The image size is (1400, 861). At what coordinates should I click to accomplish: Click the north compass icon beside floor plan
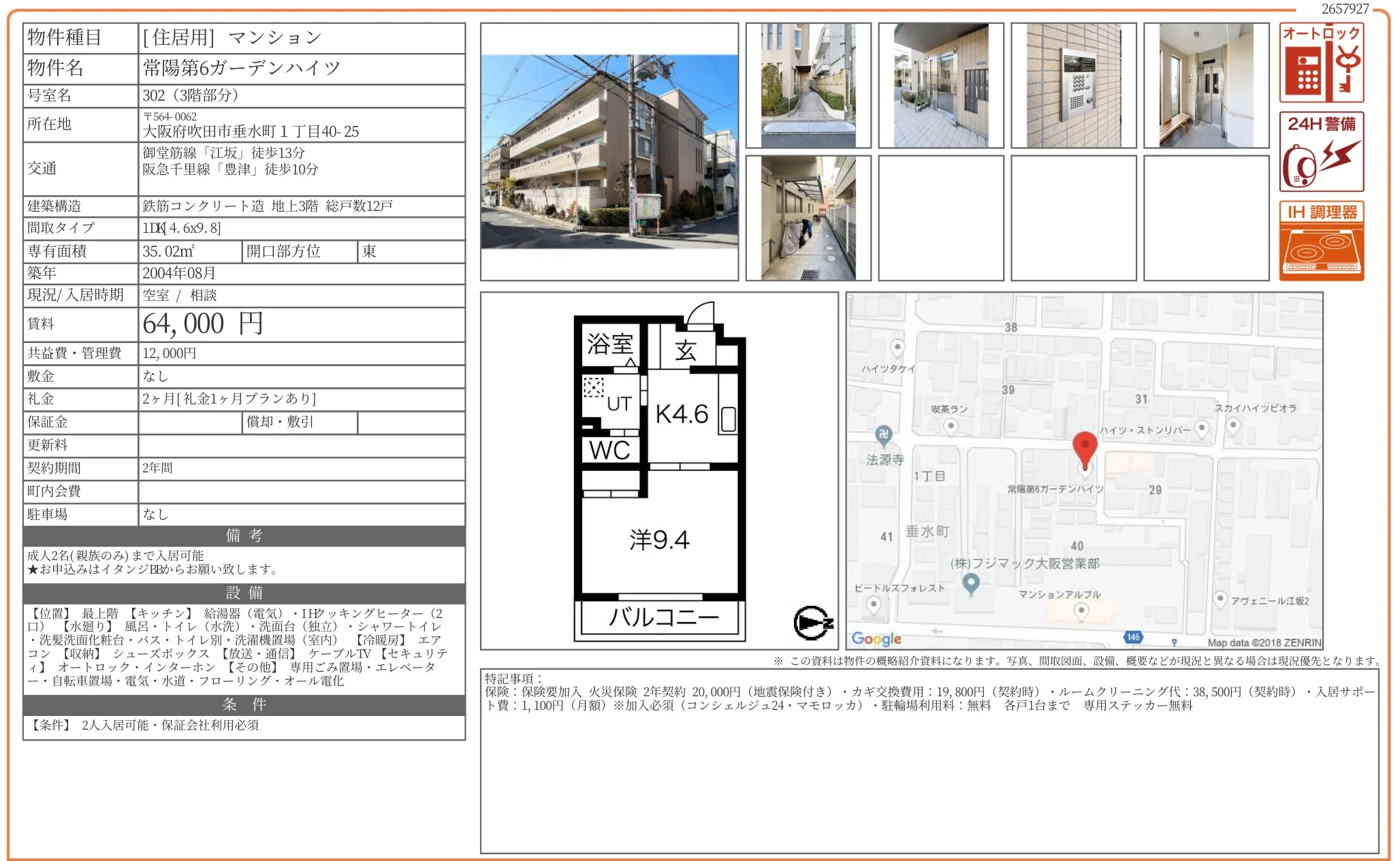click(x=812, y=623)
